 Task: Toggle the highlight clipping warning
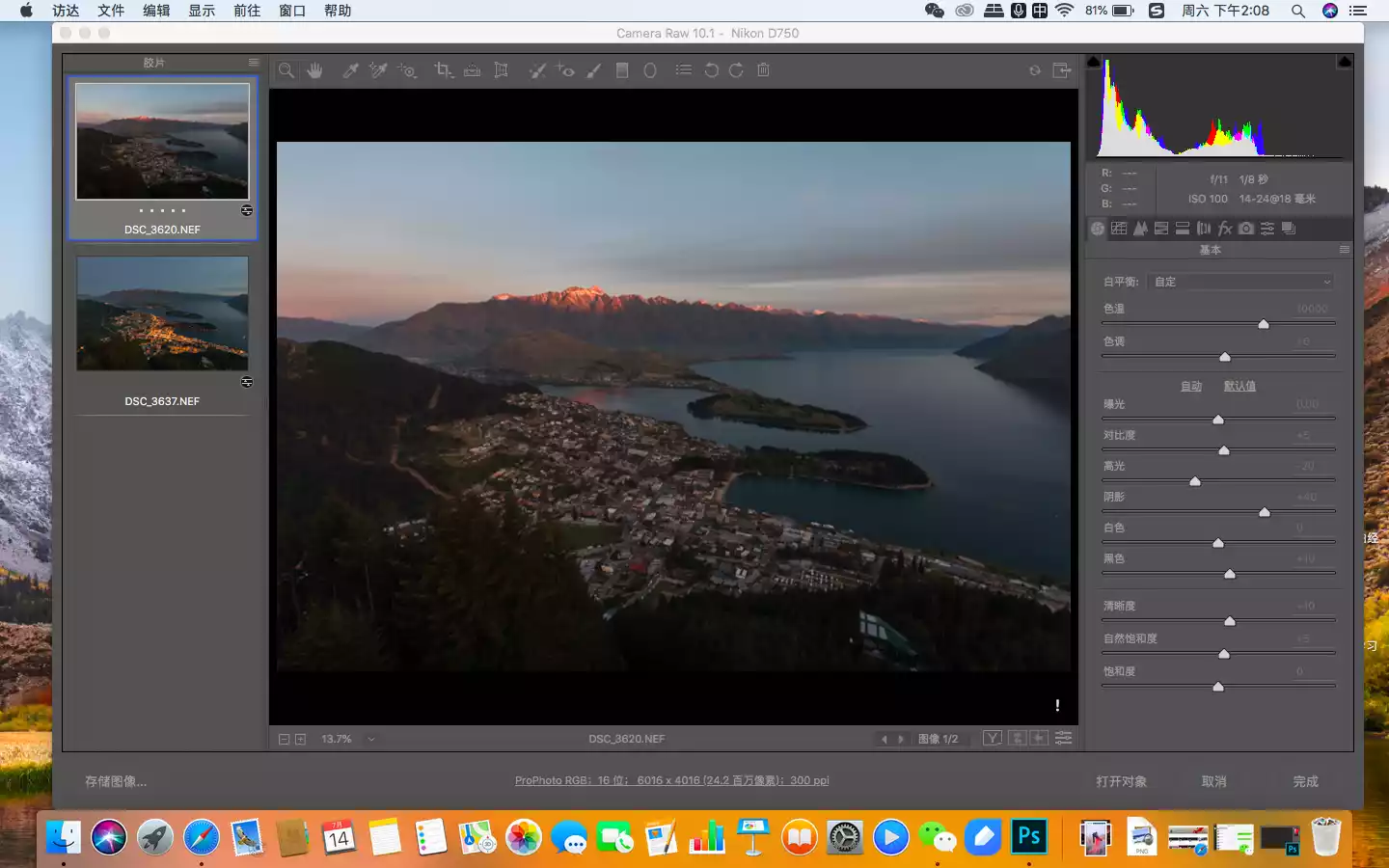click(1344, 62)
